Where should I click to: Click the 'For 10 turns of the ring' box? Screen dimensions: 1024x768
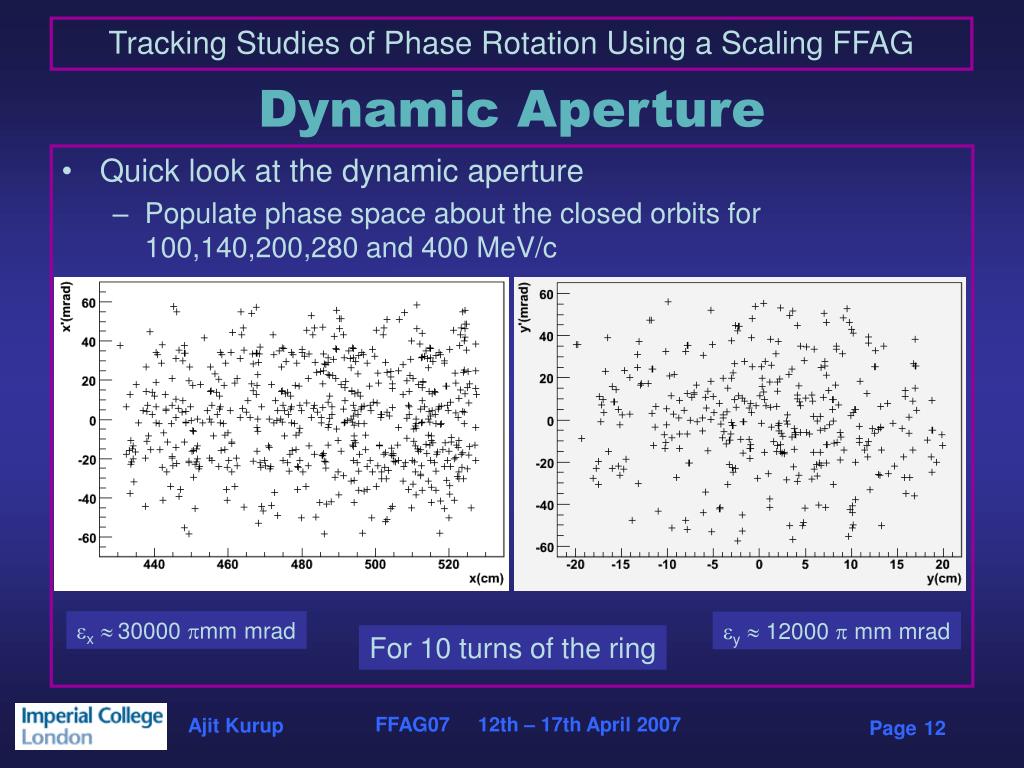tap(513, 648)
